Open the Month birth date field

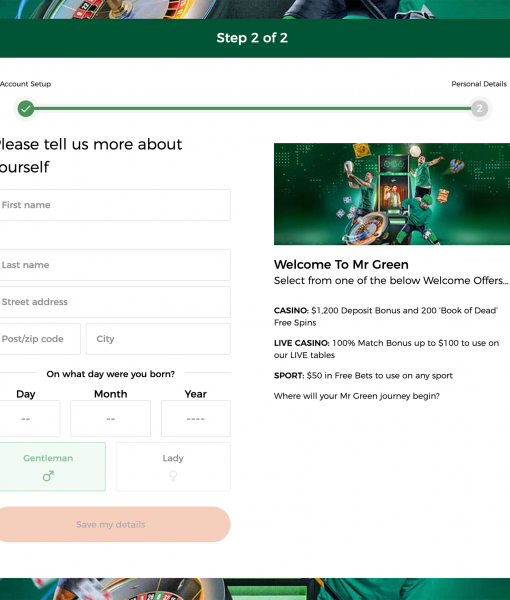(x=111, y=418)
